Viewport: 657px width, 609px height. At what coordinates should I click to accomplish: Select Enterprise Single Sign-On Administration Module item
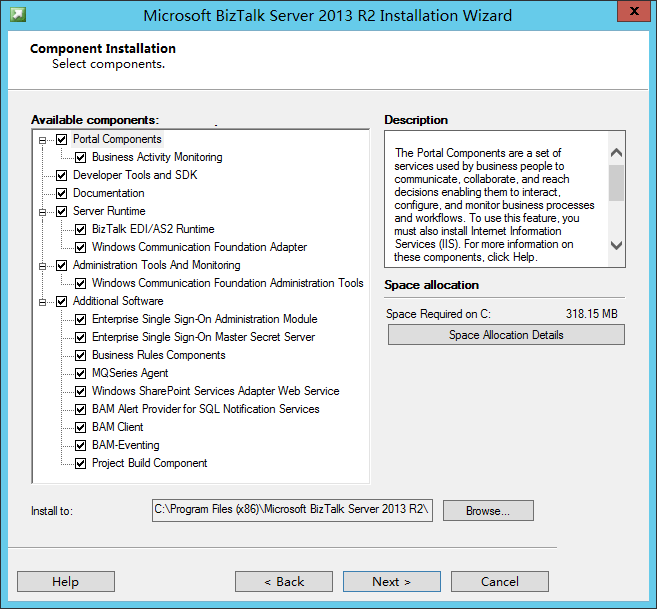(204, 319)
